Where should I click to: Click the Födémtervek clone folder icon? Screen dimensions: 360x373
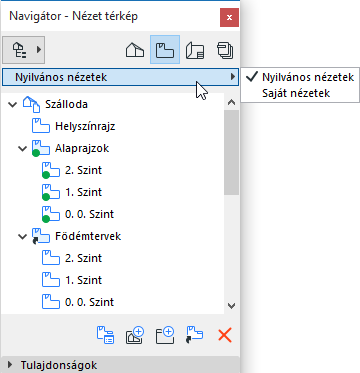pos(41,236)
